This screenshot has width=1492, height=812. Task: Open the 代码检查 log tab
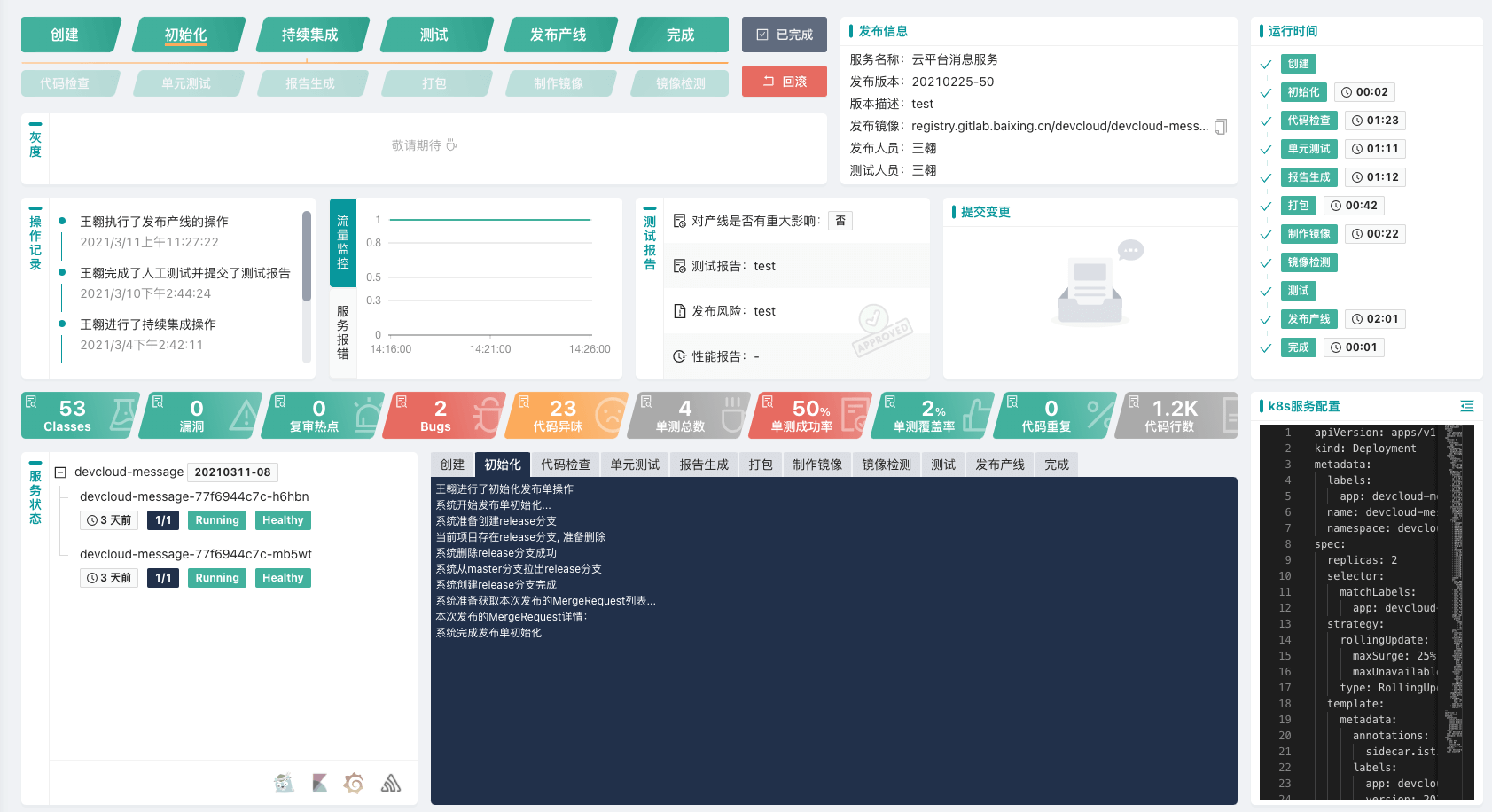coord(566,465)
